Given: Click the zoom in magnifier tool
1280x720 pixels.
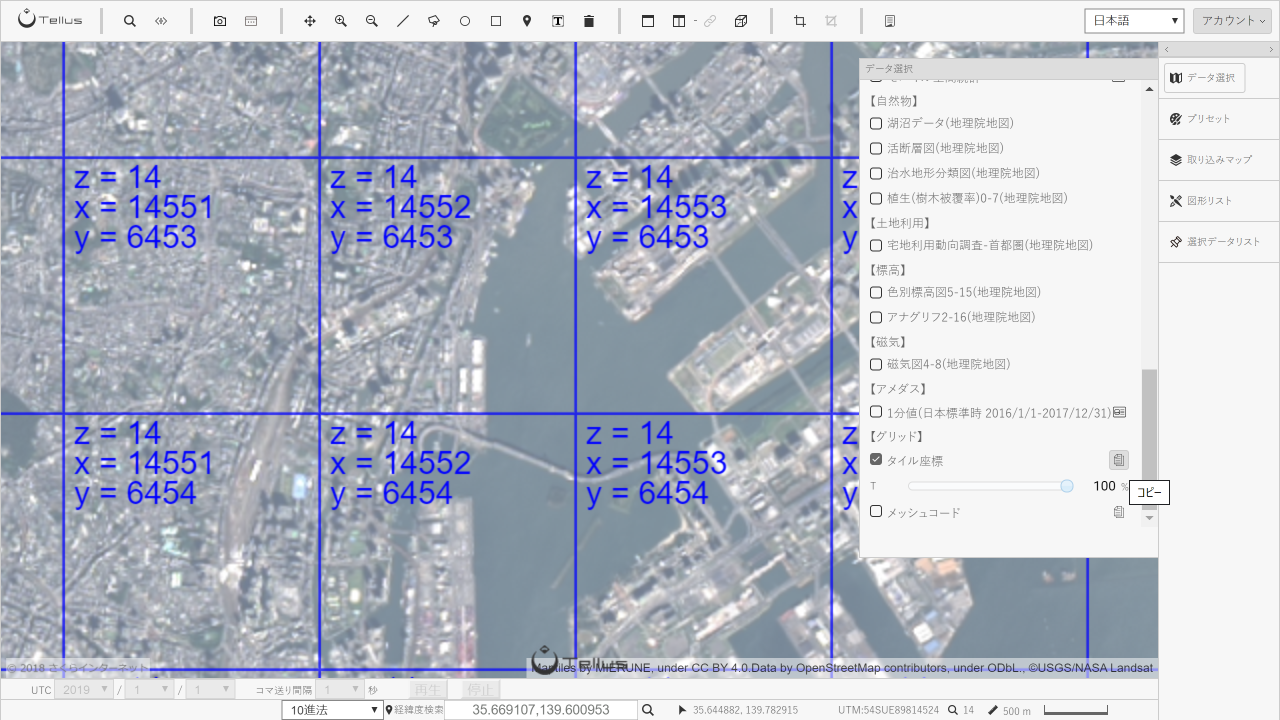Looking at the screenshot, I should point(341,21).
